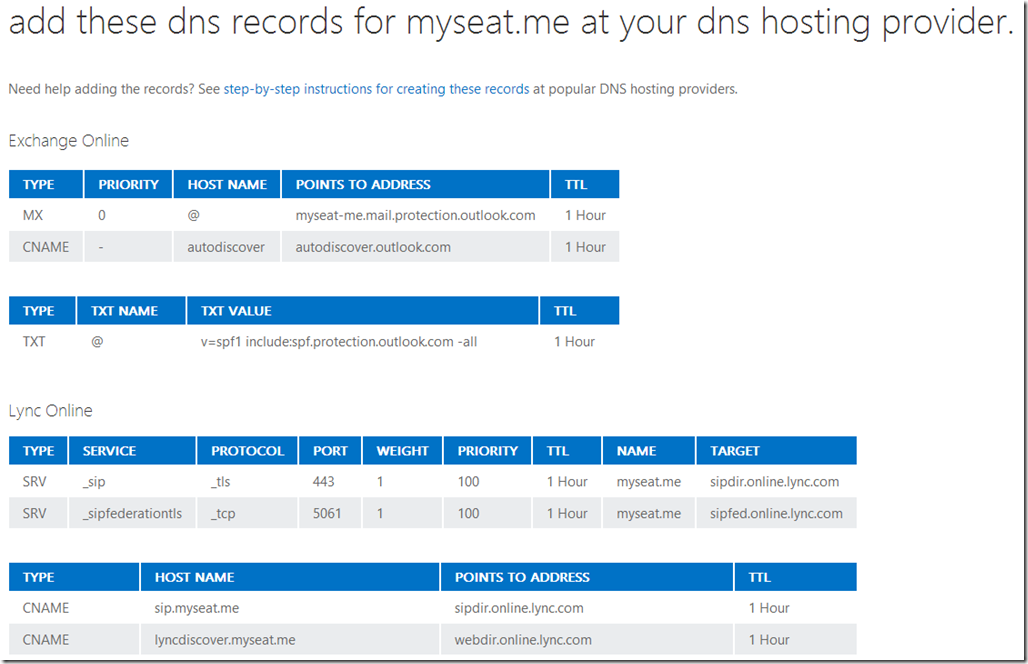Click the HOST NAME header in Exchange table

click(x=227, y=185)
